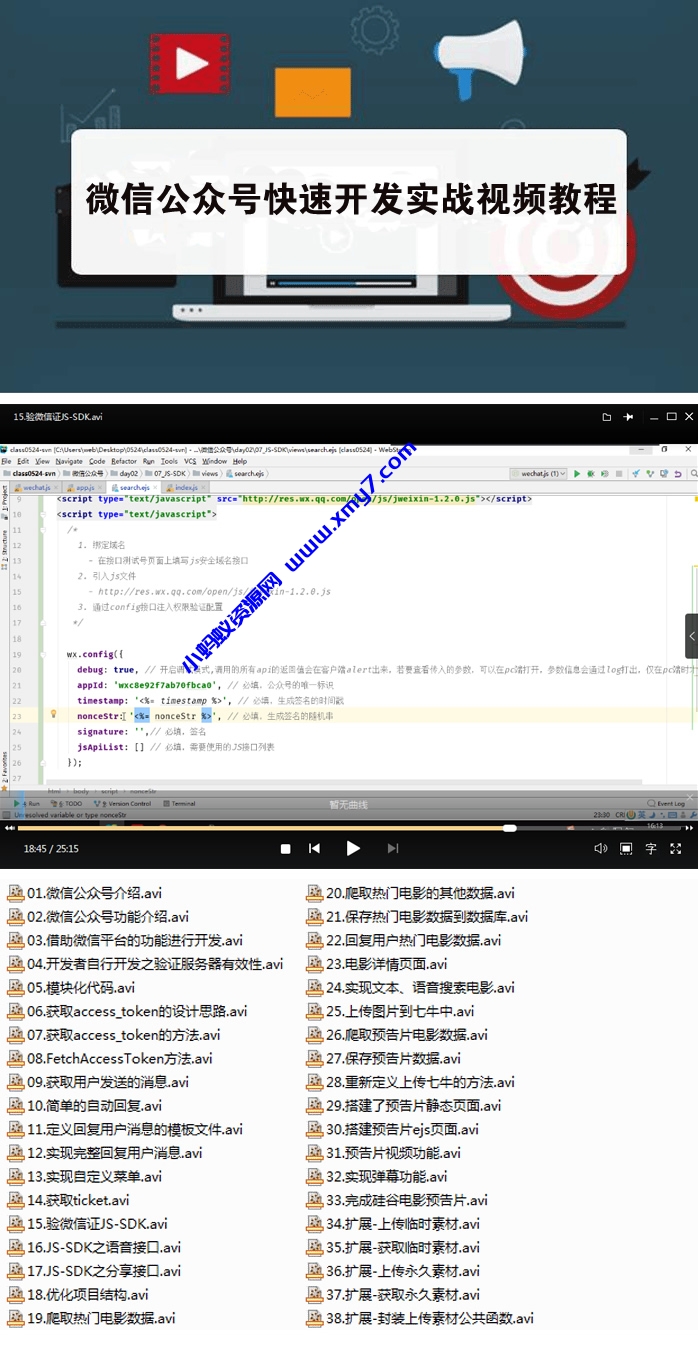Click the green Run button in WebStorm toolbar

pos(577,473)
